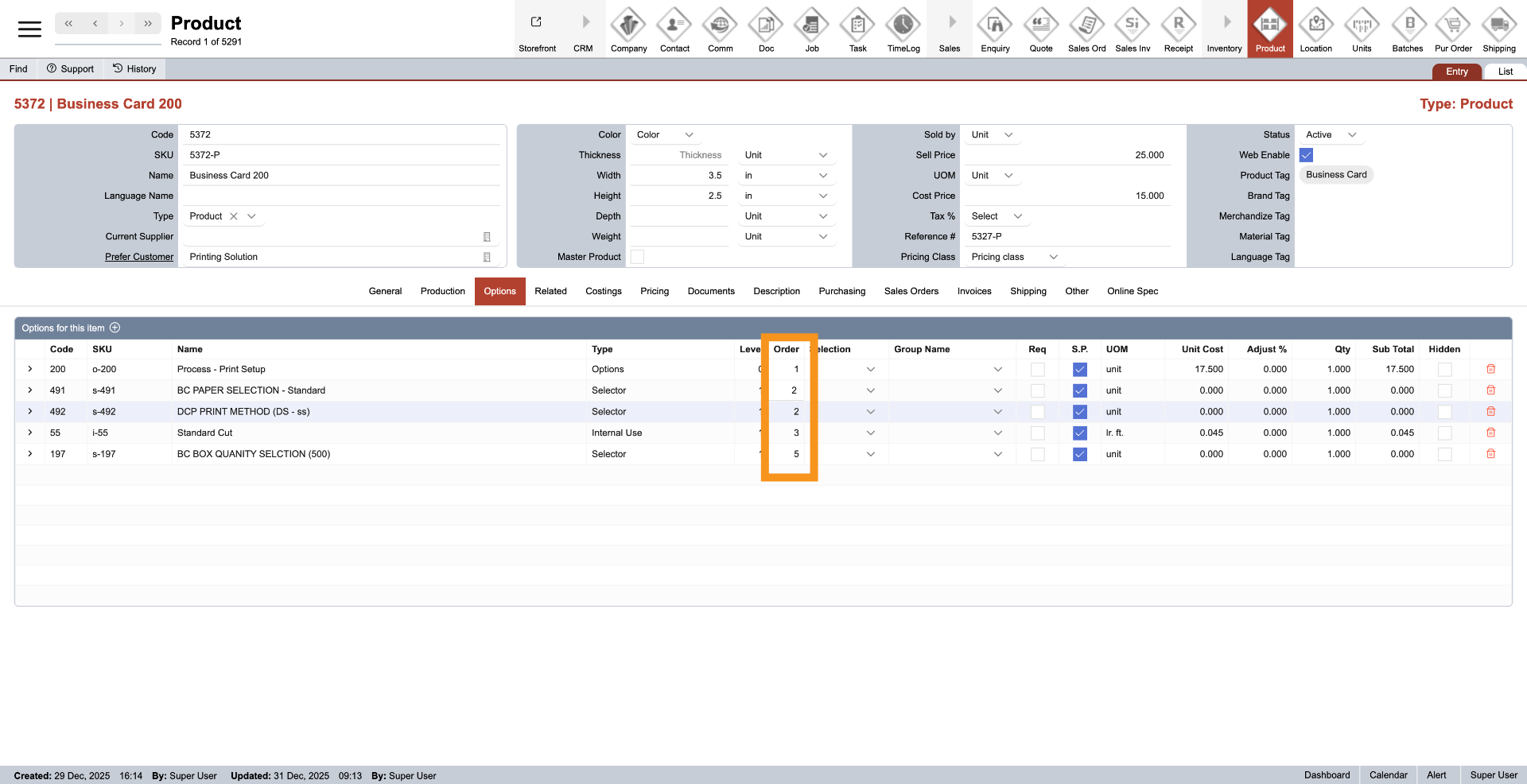
Task: Jump to next record arrow
Action: [x=121, y=23]
